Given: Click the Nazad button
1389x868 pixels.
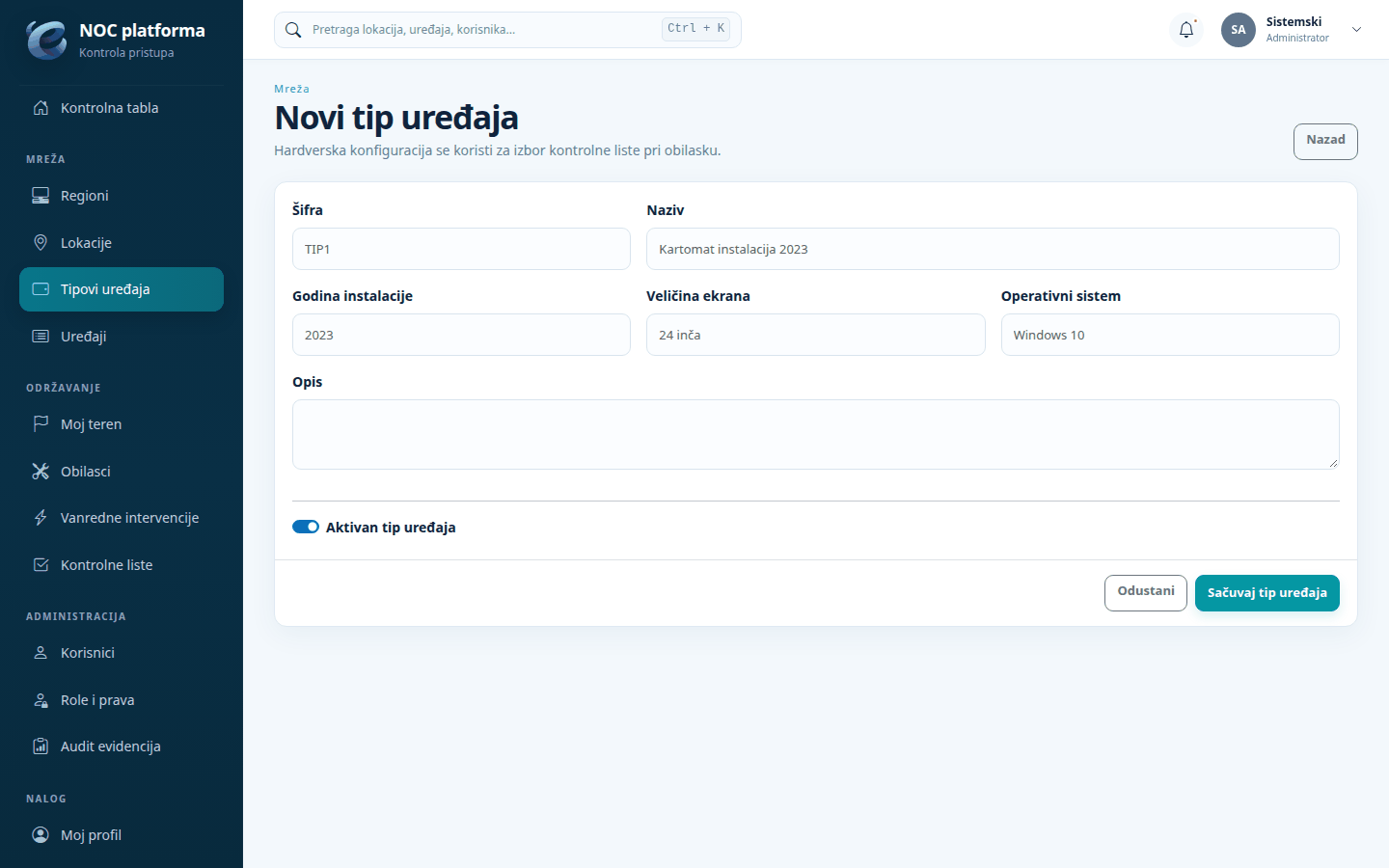Looking at the screenshot, I should coord(1325,142).
